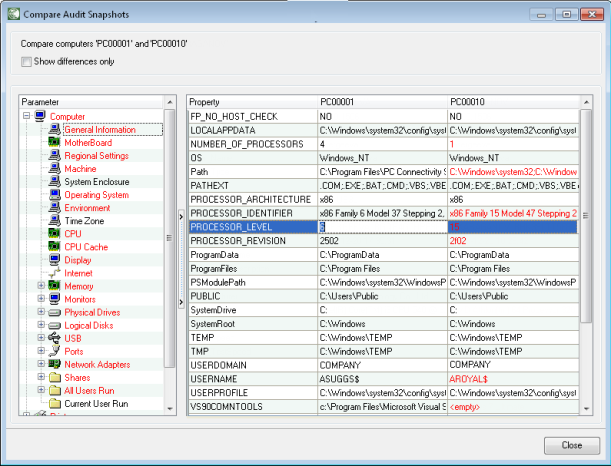Click the Network Adapters icon
Viewport: 611px width, 466px height.
click(55, 364)
